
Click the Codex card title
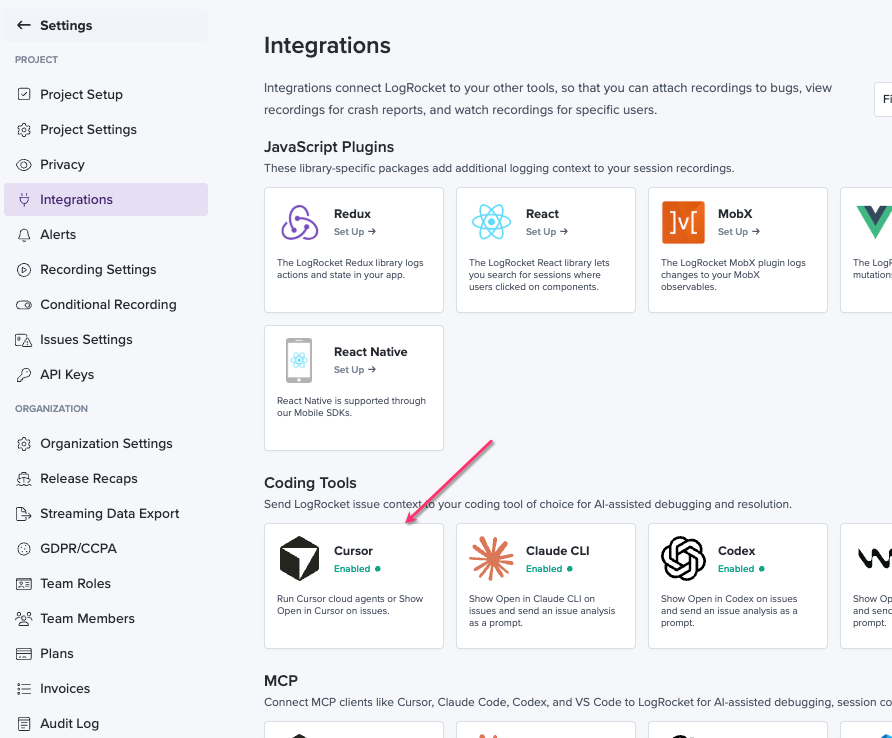[x=736, y=551]
